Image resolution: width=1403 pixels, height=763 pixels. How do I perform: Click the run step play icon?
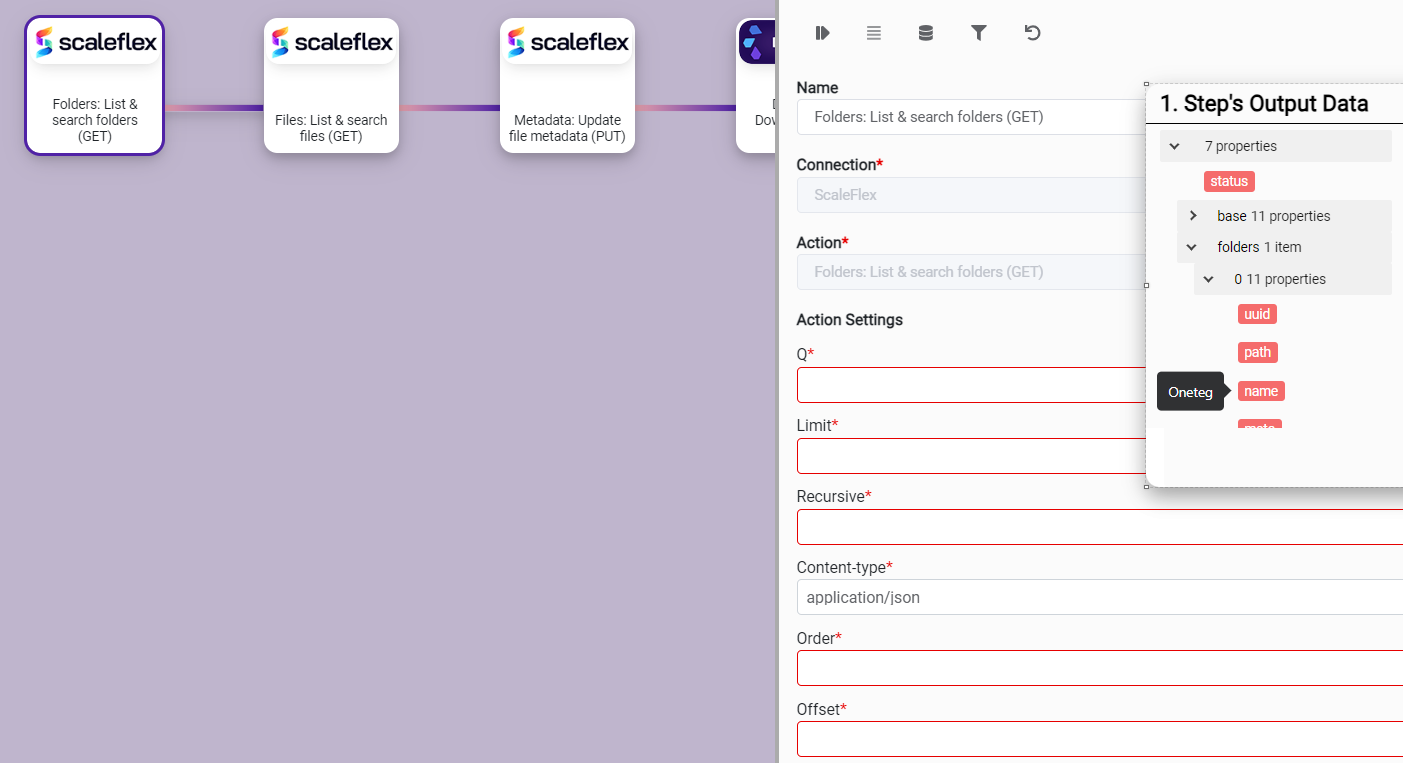point(822,33)
